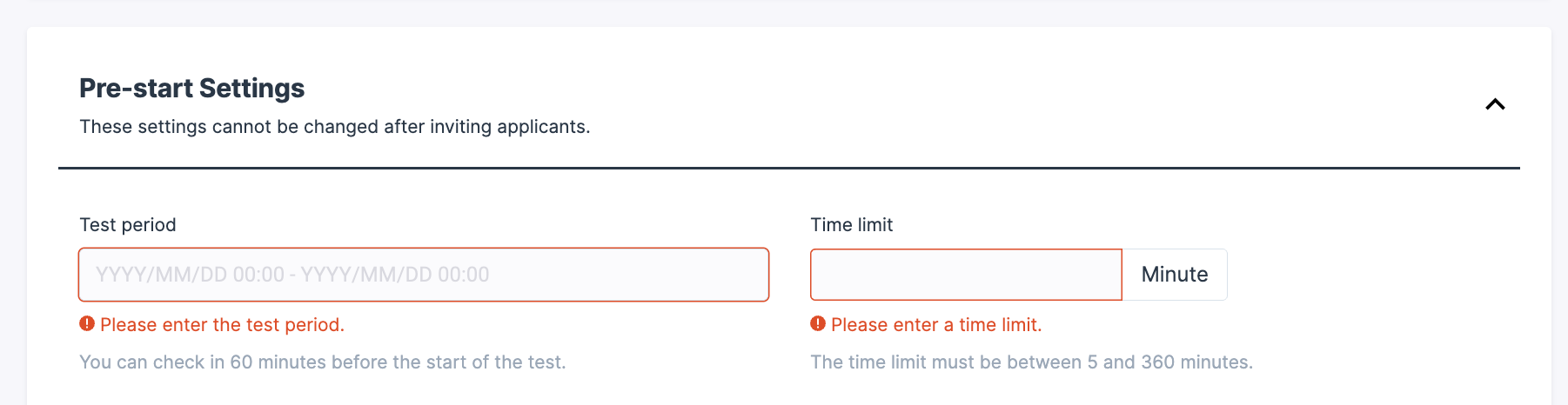Click the error icon beside time limit message
This screenshot has width=1568, height=405.
[818, 324]
